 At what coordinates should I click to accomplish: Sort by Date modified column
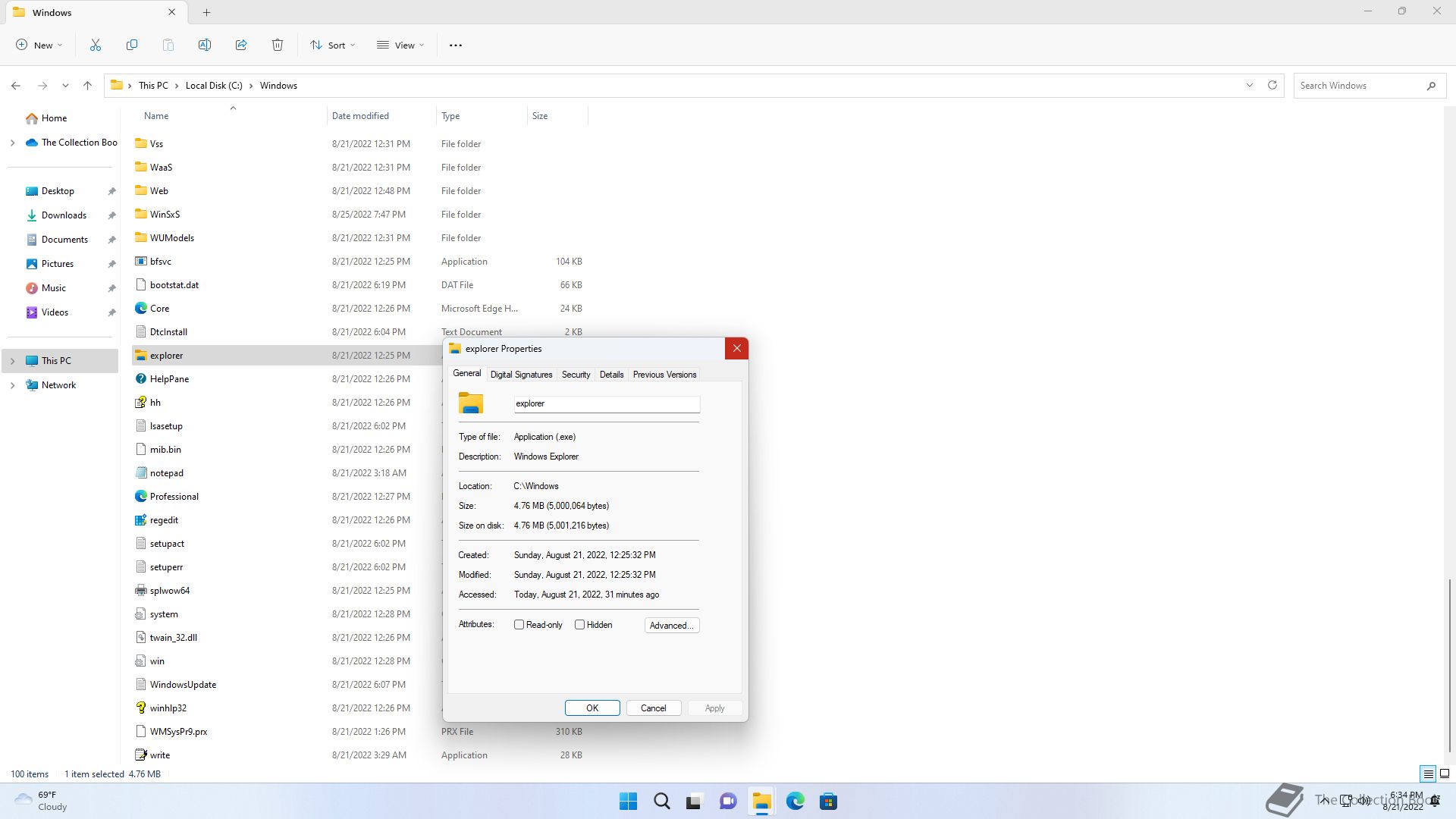click(x=382, y=116)
